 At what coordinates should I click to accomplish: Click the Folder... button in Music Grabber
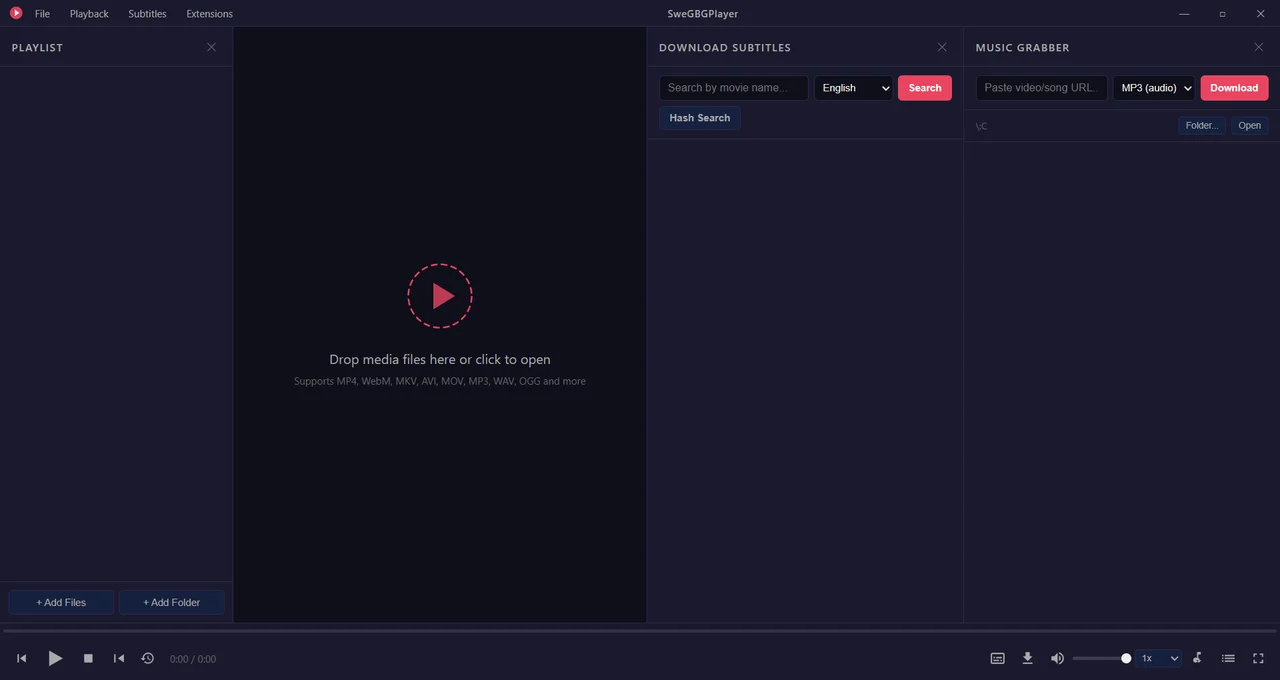click(x=1202, y=126)
